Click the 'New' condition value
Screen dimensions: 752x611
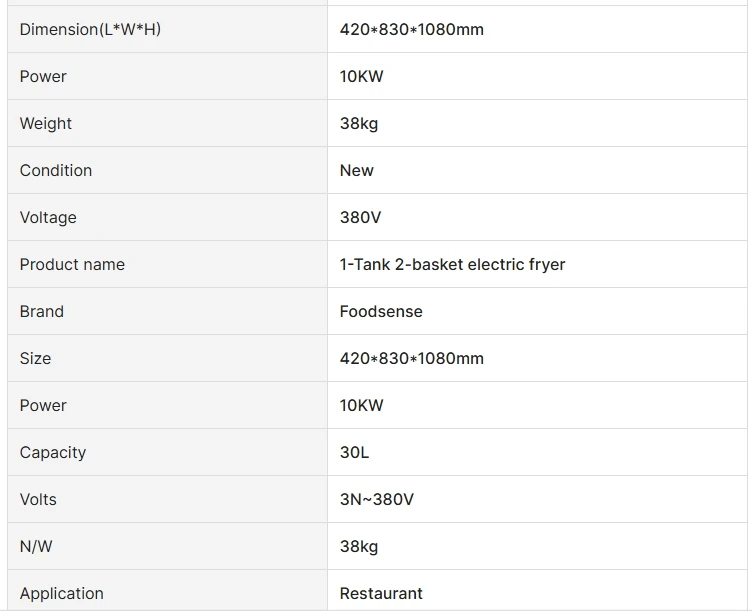pyautogui.click(x=357, y=171)
